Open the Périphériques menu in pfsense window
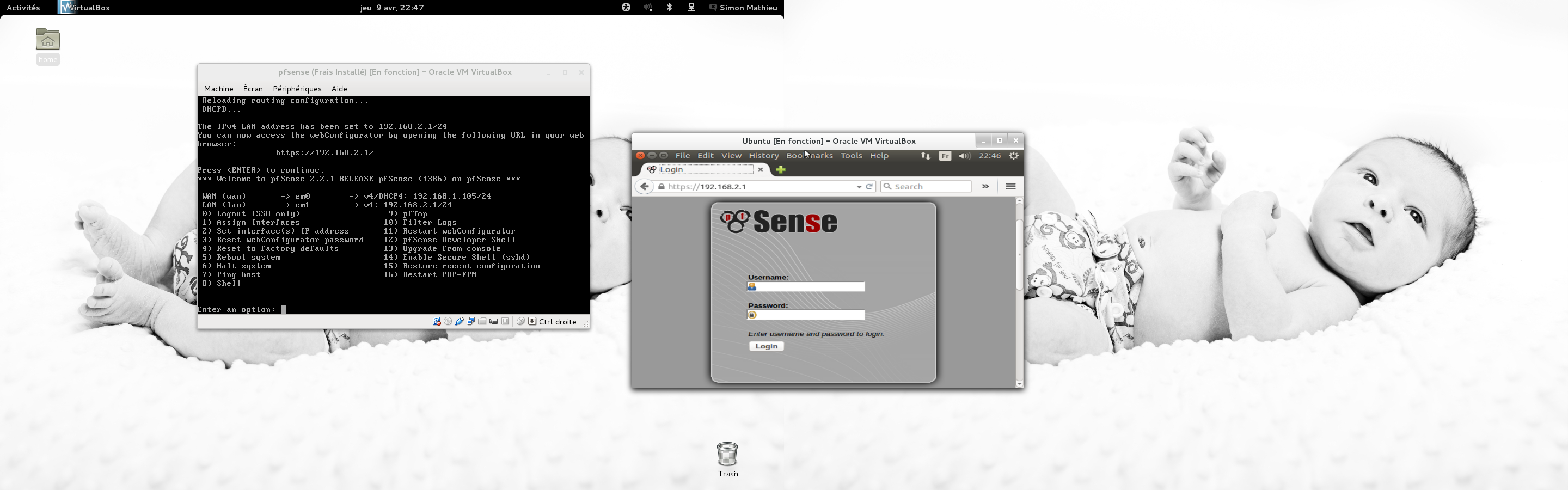 pyautogui.click(x=297, y=89)
